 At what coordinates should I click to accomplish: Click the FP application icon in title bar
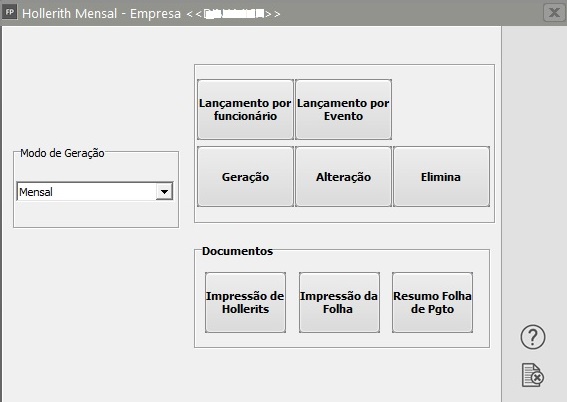point(9,13)
